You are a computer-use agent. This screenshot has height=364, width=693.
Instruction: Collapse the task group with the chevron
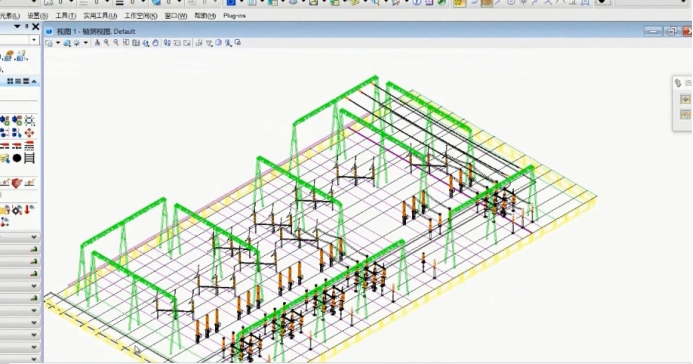click(34, 81)
